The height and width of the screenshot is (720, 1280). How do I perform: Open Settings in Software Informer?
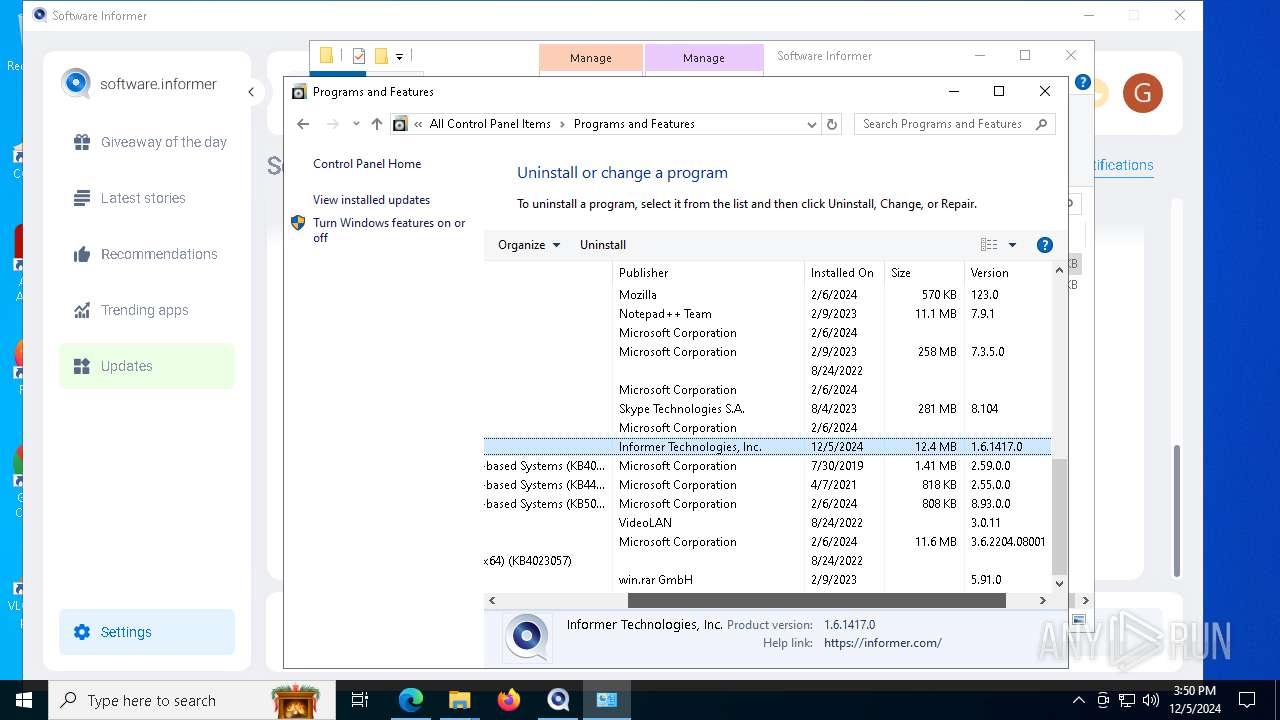pos(147,632)
